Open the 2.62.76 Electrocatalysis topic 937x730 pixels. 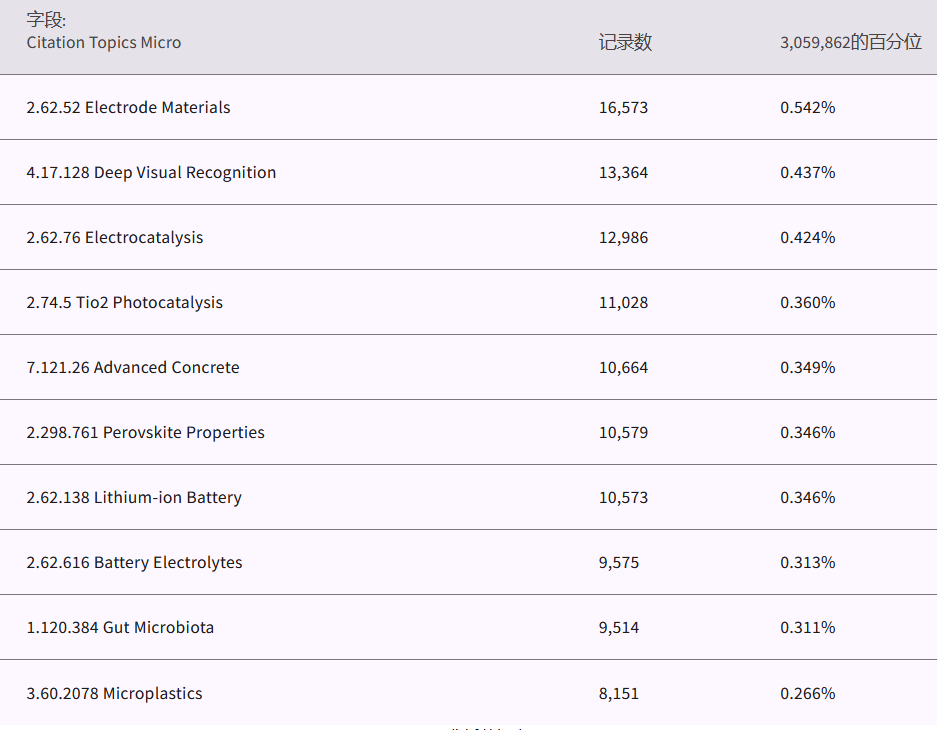coord(114,238)
